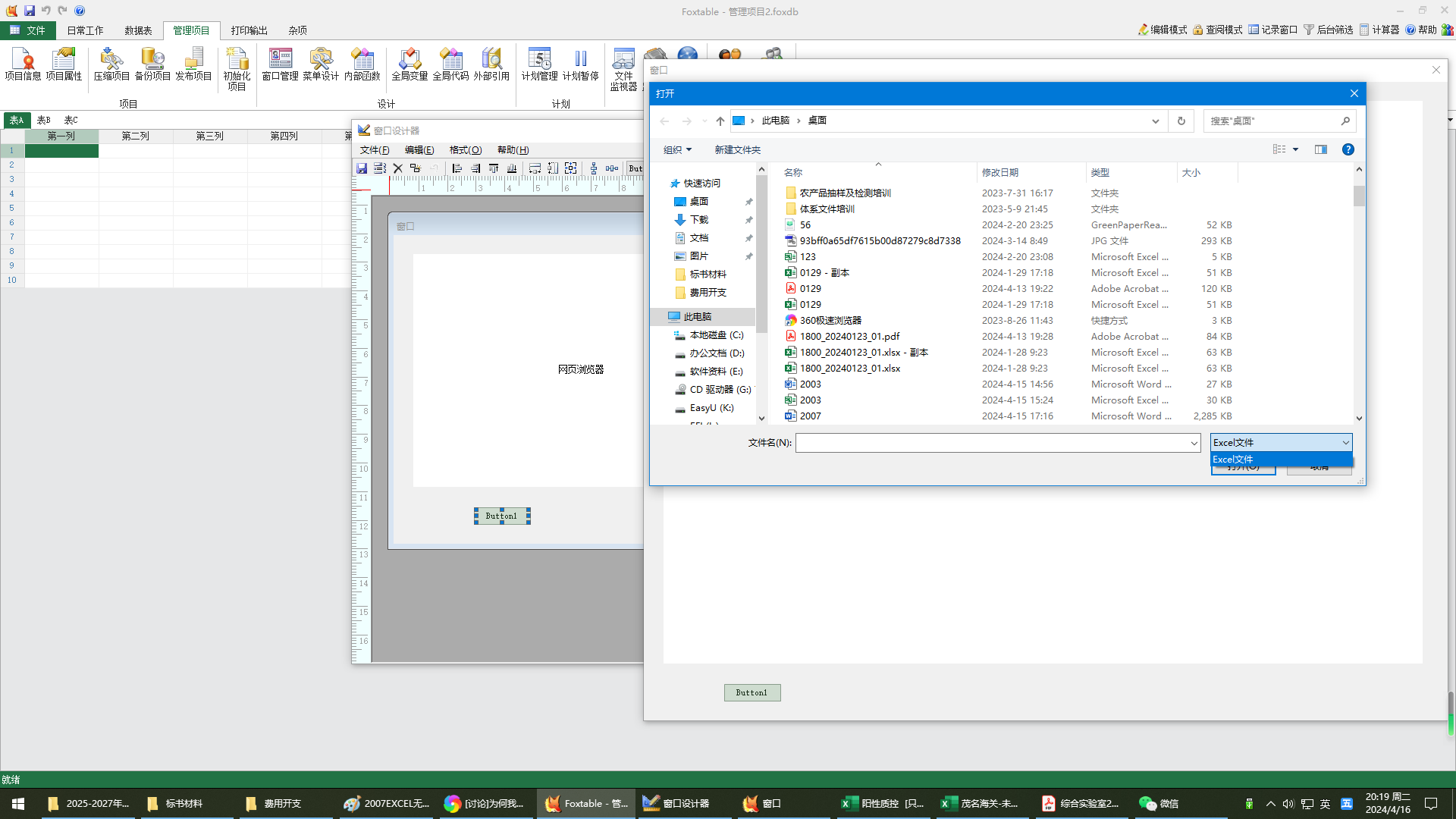The width and height of the screenshot is (1456, 819).
Task: Select Button1 control in the designer canvas
Action: click(502, 516)
